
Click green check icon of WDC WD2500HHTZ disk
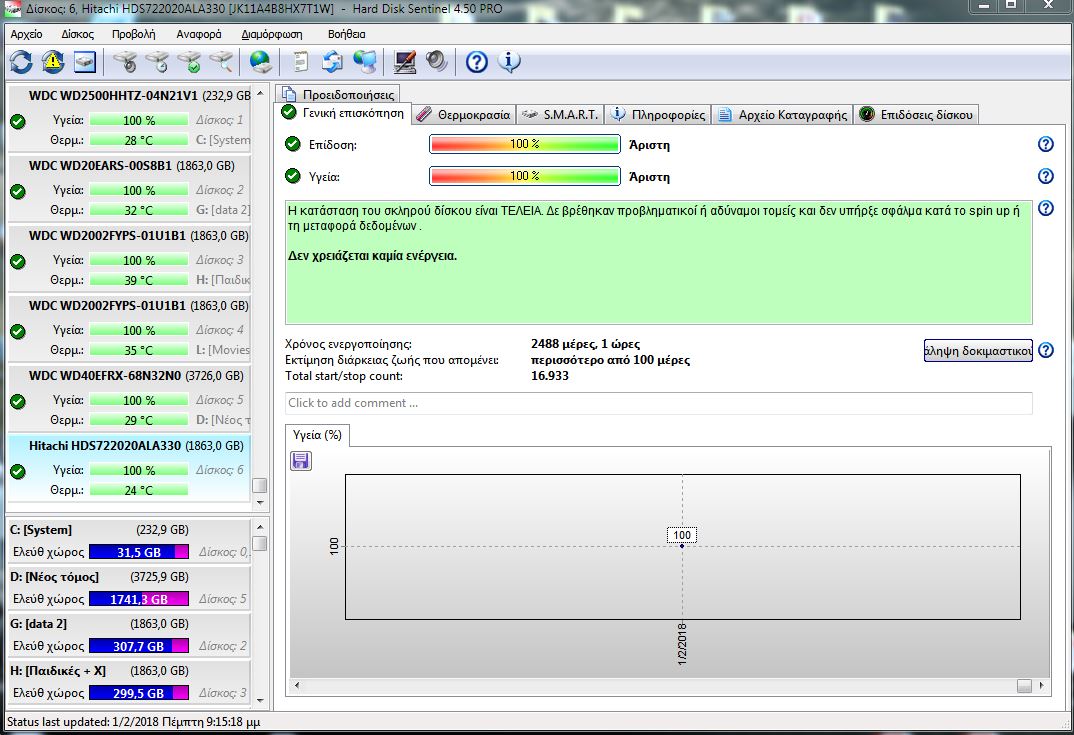18,122
